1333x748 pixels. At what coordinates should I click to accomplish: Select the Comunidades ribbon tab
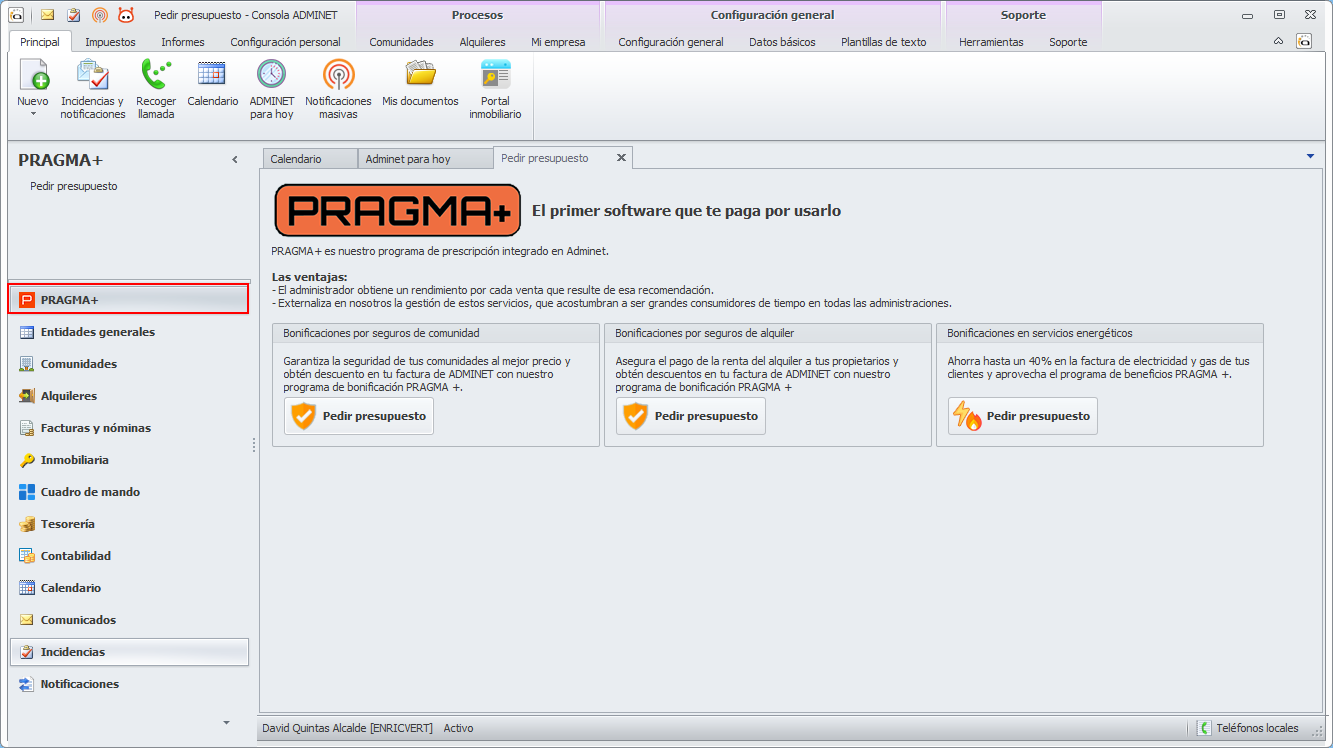click(x=401, y=42)
